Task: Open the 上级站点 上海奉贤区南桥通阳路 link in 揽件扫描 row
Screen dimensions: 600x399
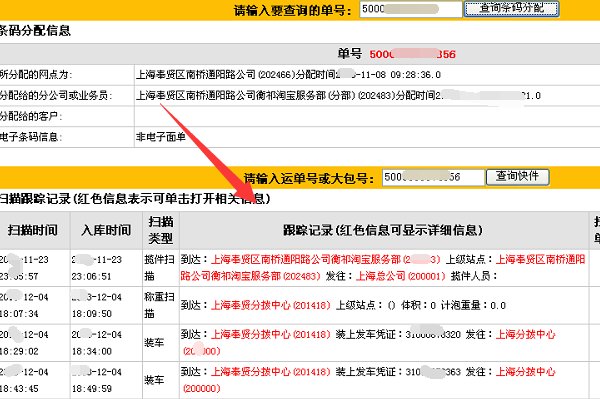Action: point(540,260)
